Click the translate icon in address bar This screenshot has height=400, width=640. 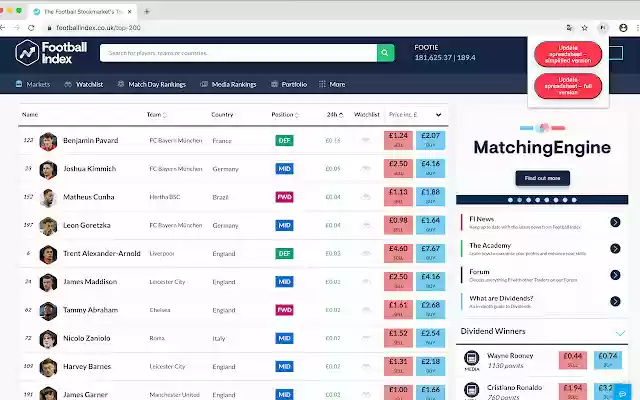(569, 28)
